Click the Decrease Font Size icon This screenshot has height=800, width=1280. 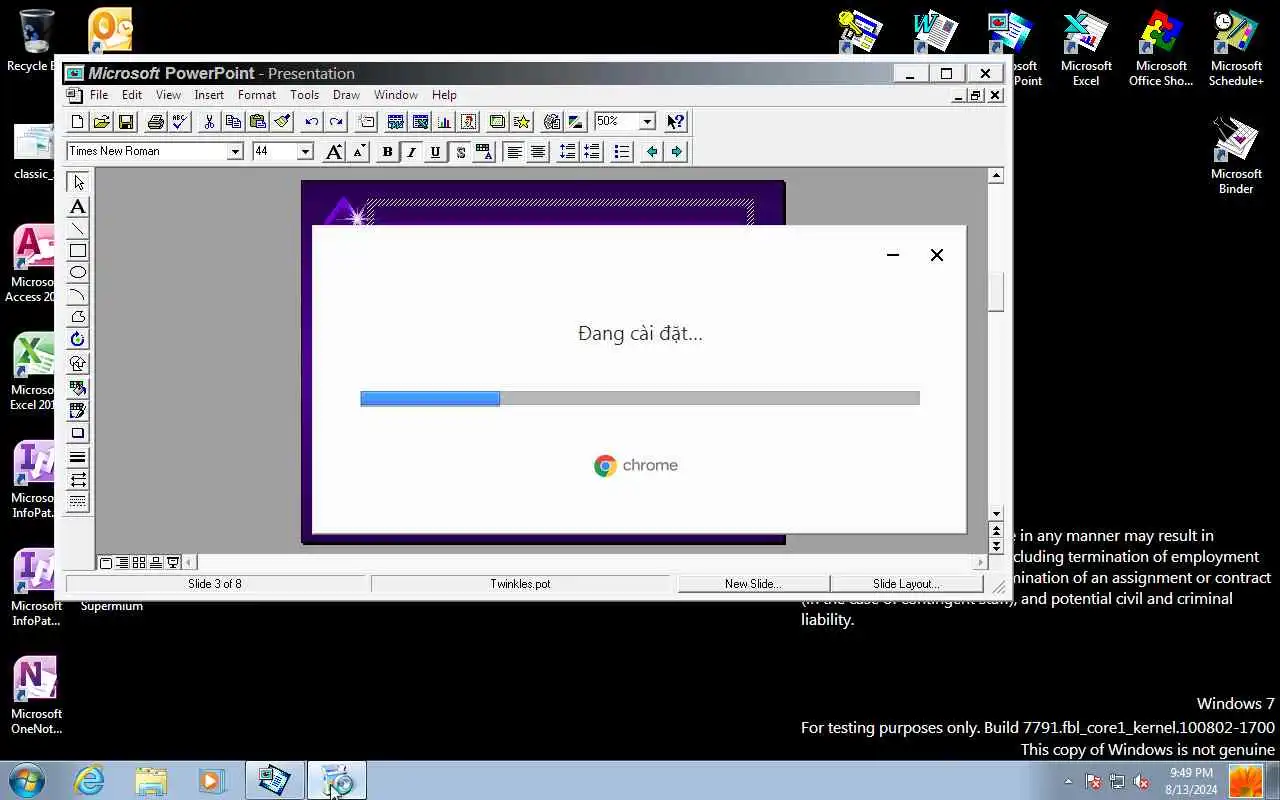tap(358, 152)
